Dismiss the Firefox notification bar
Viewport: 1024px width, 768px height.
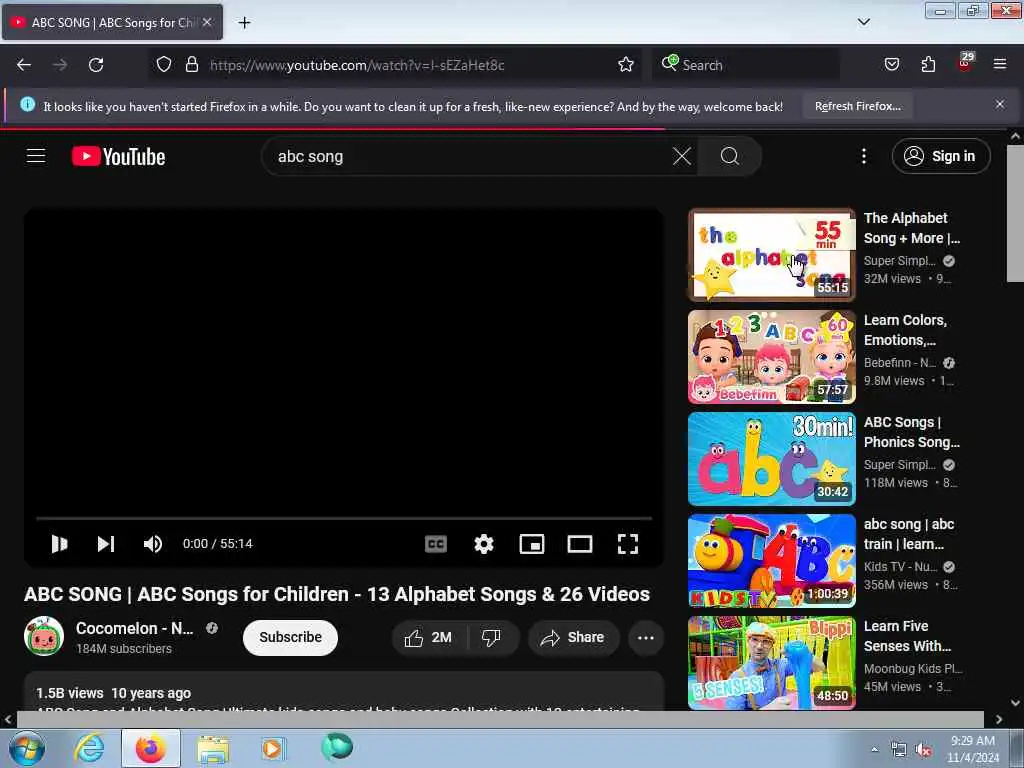tap(1000, 104)
